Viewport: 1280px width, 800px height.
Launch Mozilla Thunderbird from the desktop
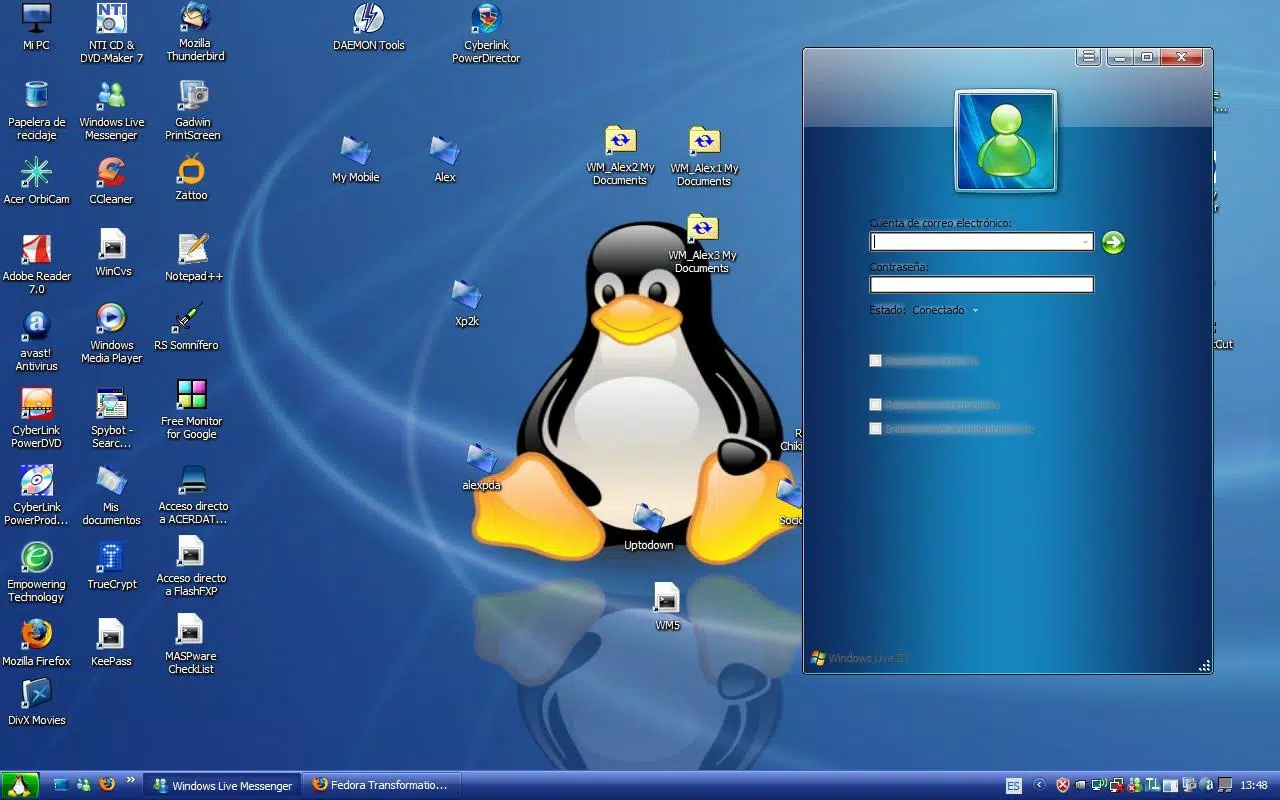pyautogui.click(x=195, y=32)
